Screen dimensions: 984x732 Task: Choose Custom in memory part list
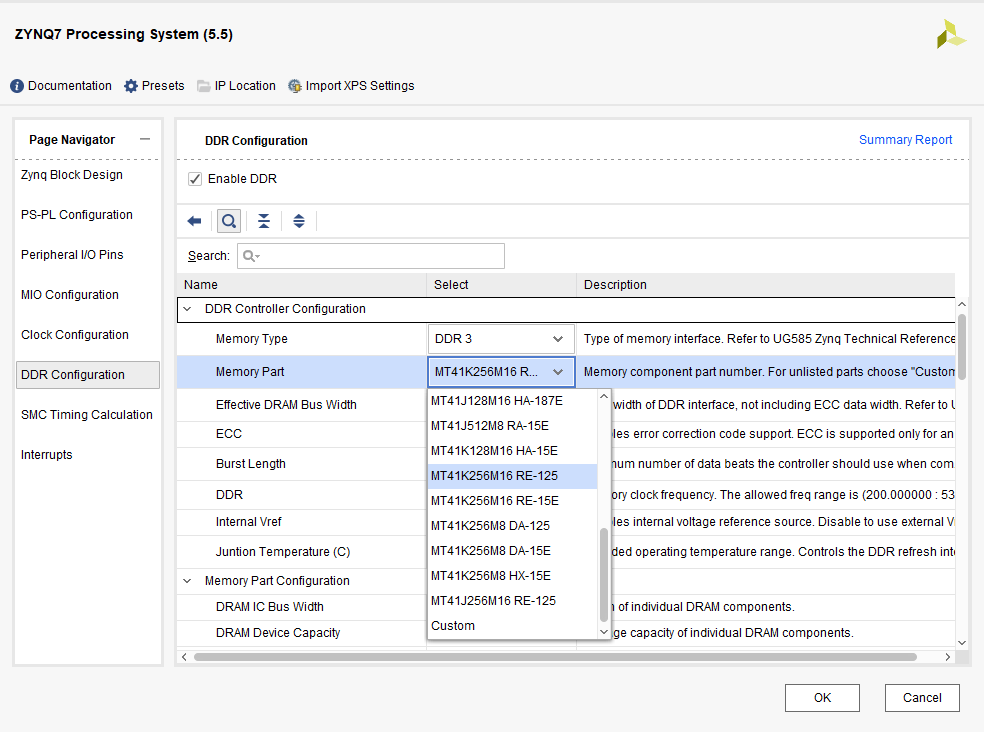[x=513, y=626]
